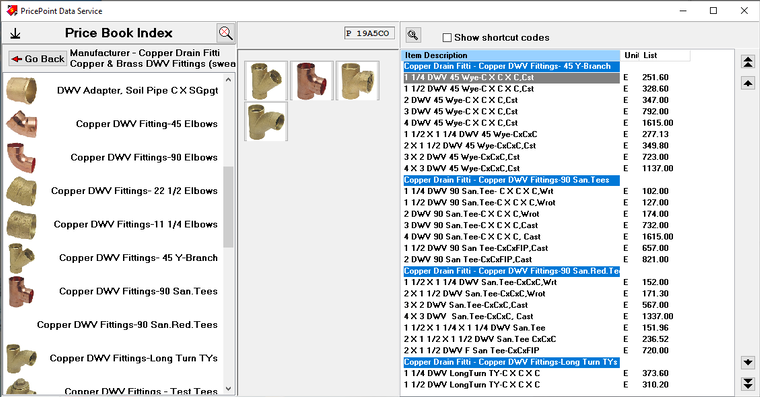
Task: Select 45 Y-Branch blue section header
Action: coord(511,66)
